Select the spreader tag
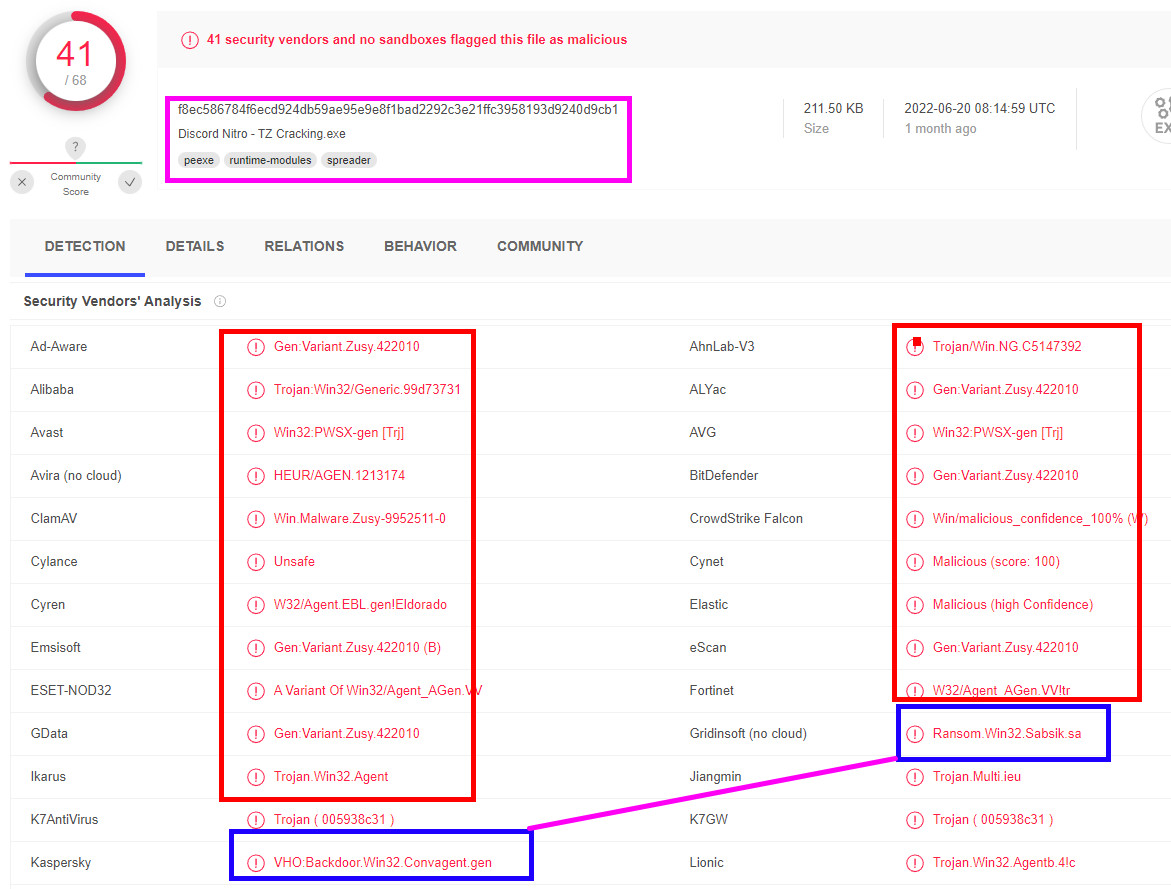1171x889 pixels. click(x=349, y=160)
